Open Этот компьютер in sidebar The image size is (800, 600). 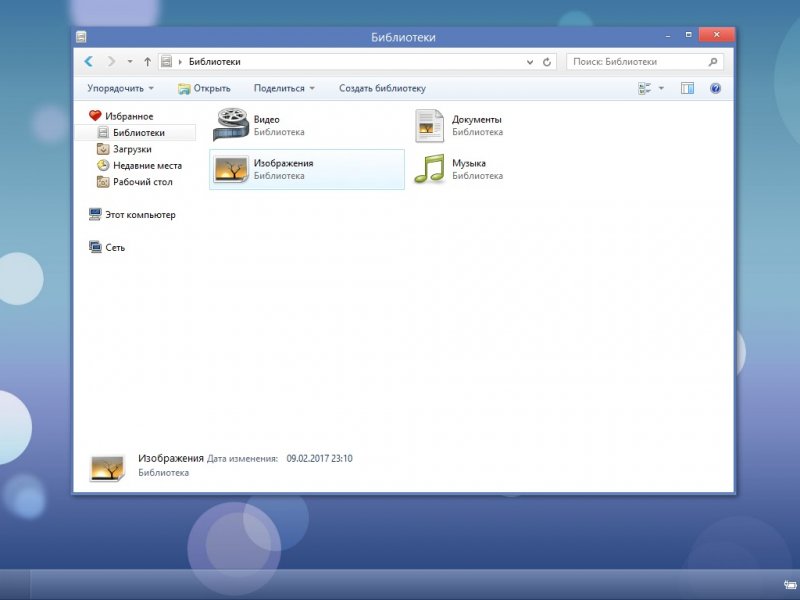point(139,215)
